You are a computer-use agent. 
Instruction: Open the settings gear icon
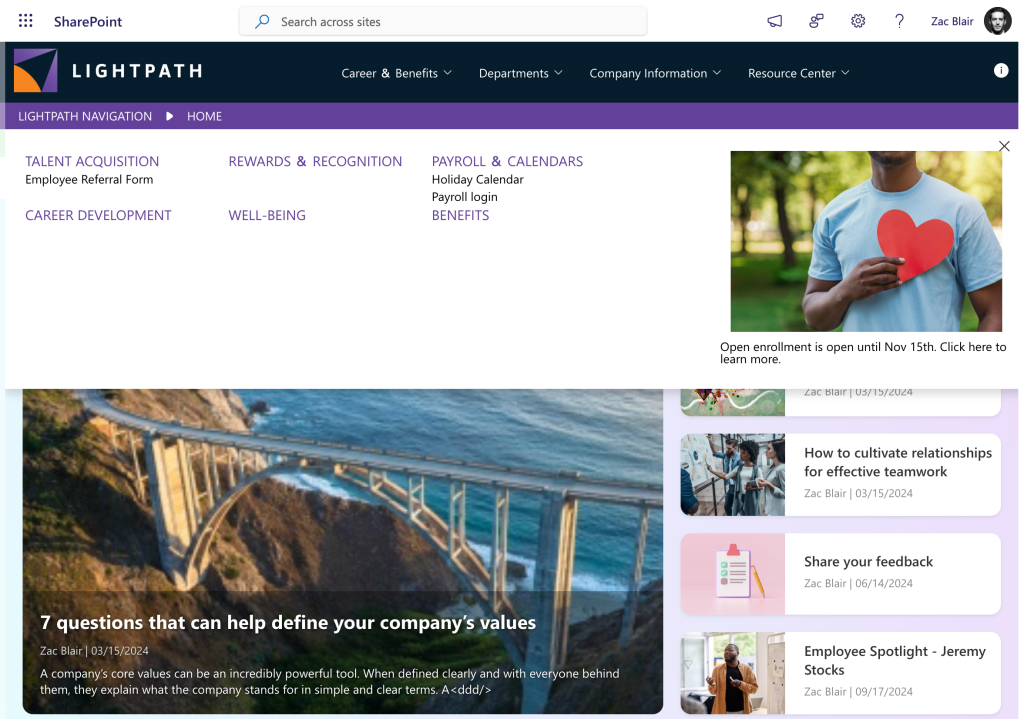coord(858,21)
